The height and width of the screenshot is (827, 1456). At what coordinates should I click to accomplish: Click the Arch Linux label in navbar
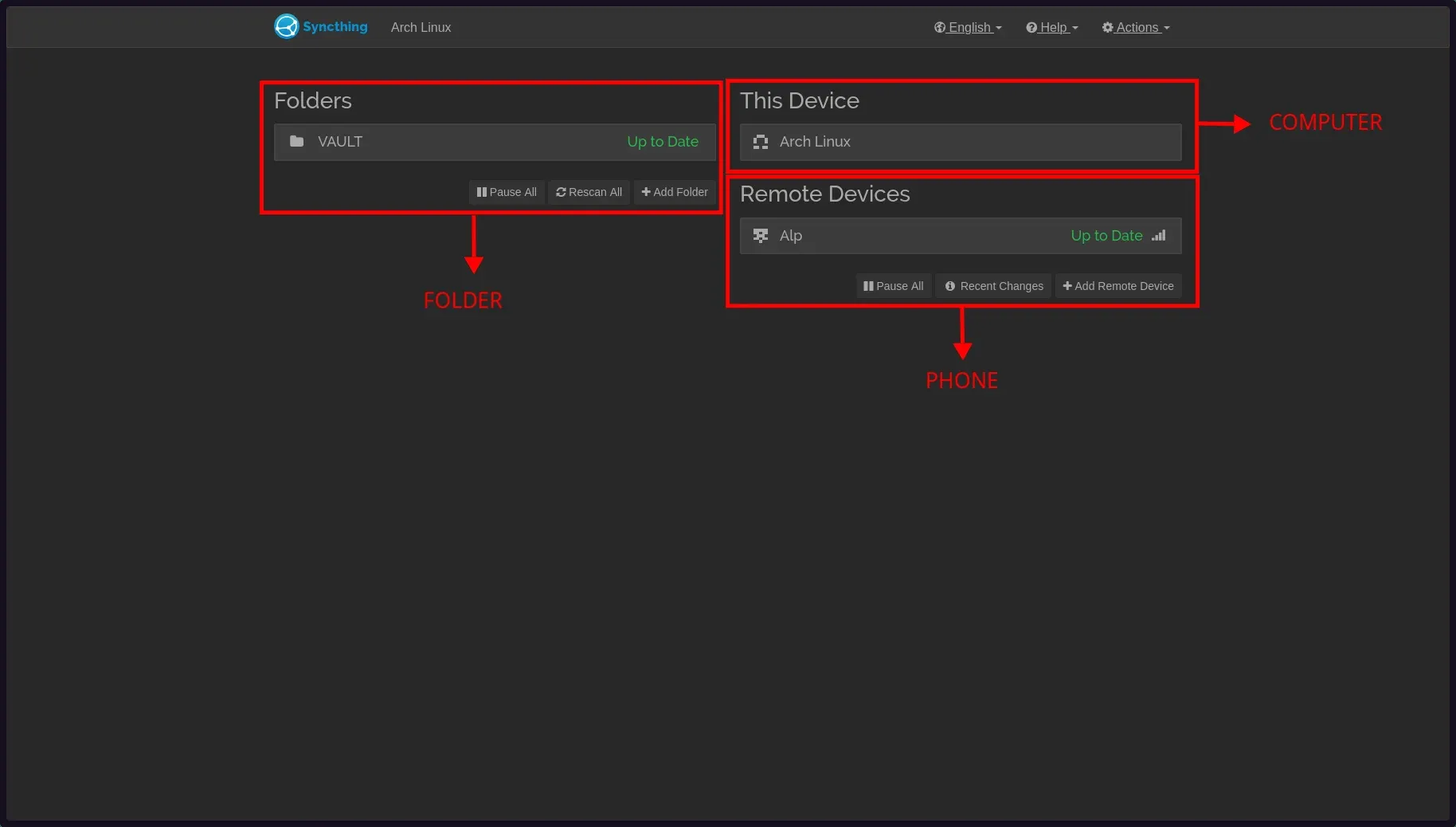click(x=421, y=27)
